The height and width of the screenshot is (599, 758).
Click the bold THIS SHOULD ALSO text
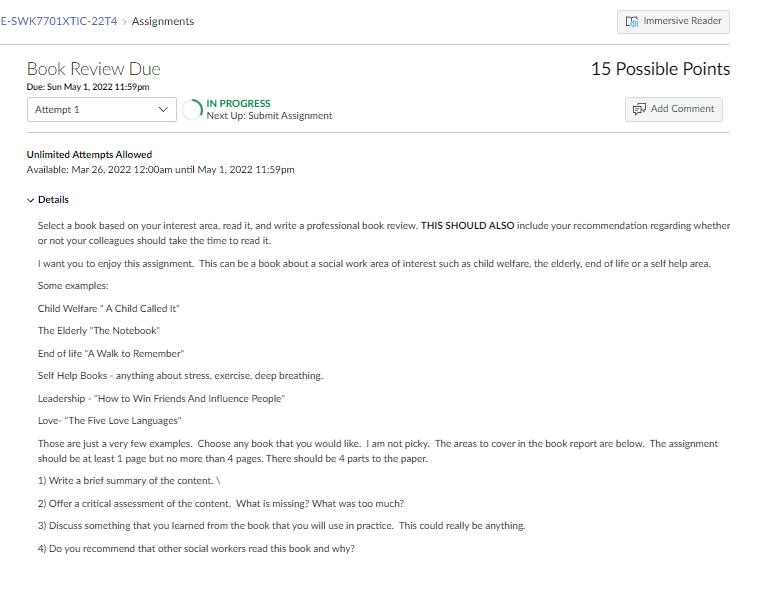point(467,226)
